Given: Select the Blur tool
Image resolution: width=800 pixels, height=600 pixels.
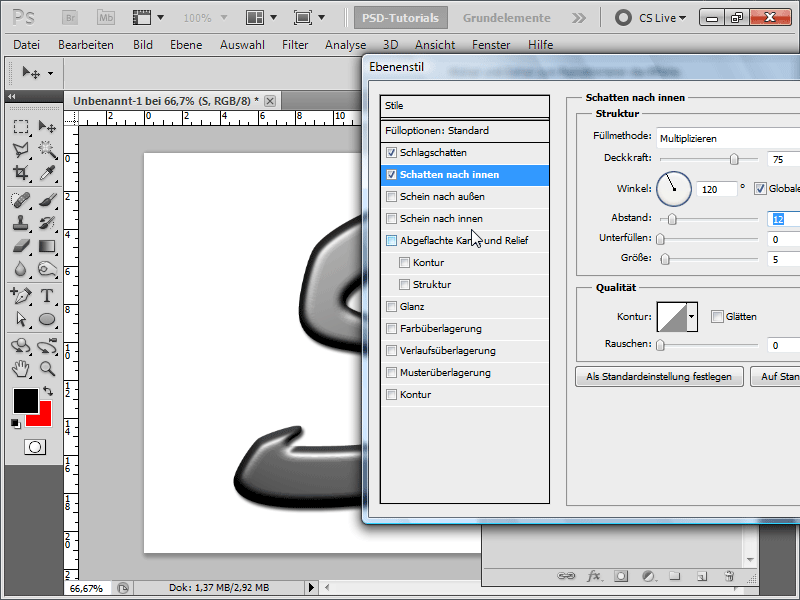Looking at the screenshot, I should coord(20,269).
